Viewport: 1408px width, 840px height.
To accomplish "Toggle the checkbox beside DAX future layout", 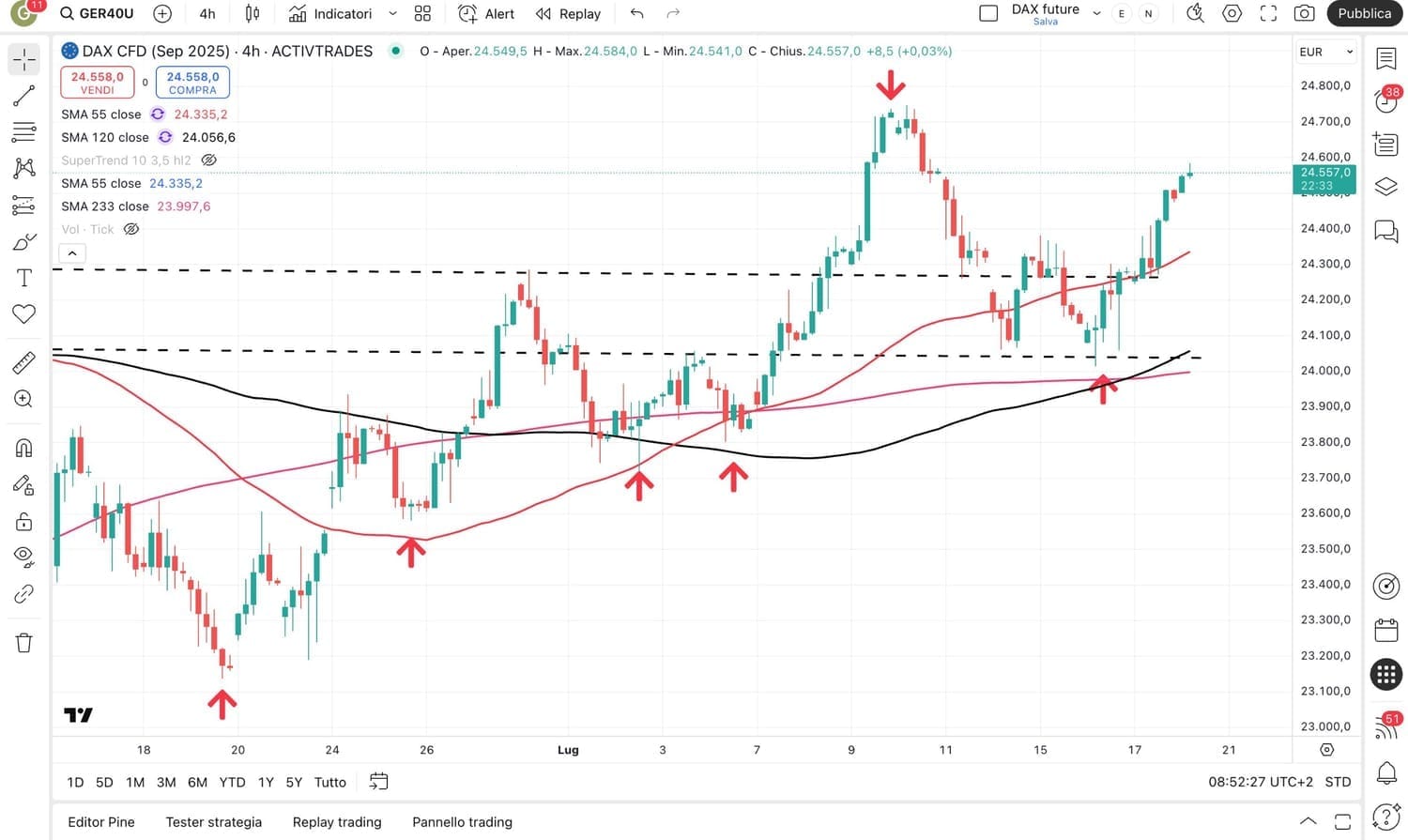I will 988,14.
